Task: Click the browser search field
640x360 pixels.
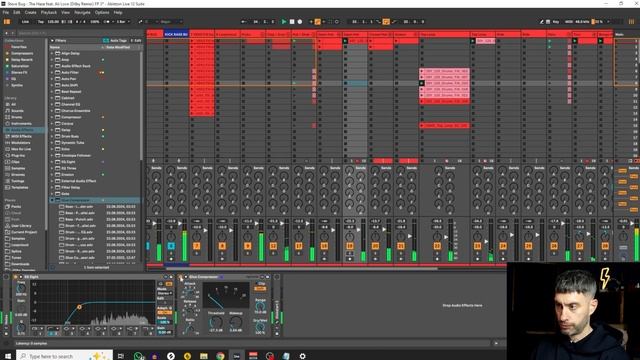Action: 80,33
